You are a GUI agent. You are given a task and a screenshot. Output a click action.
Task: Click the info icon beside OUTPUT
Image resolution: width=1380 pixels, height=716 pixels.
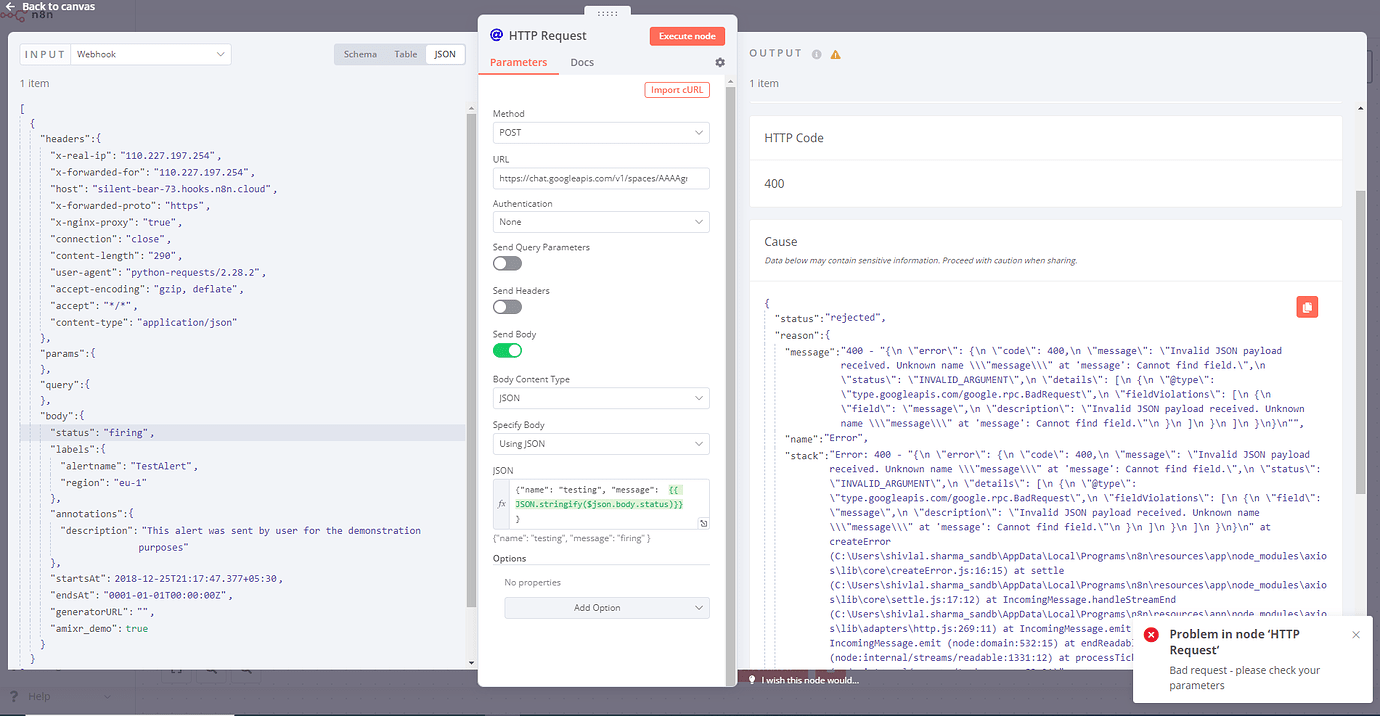(817, 55)
